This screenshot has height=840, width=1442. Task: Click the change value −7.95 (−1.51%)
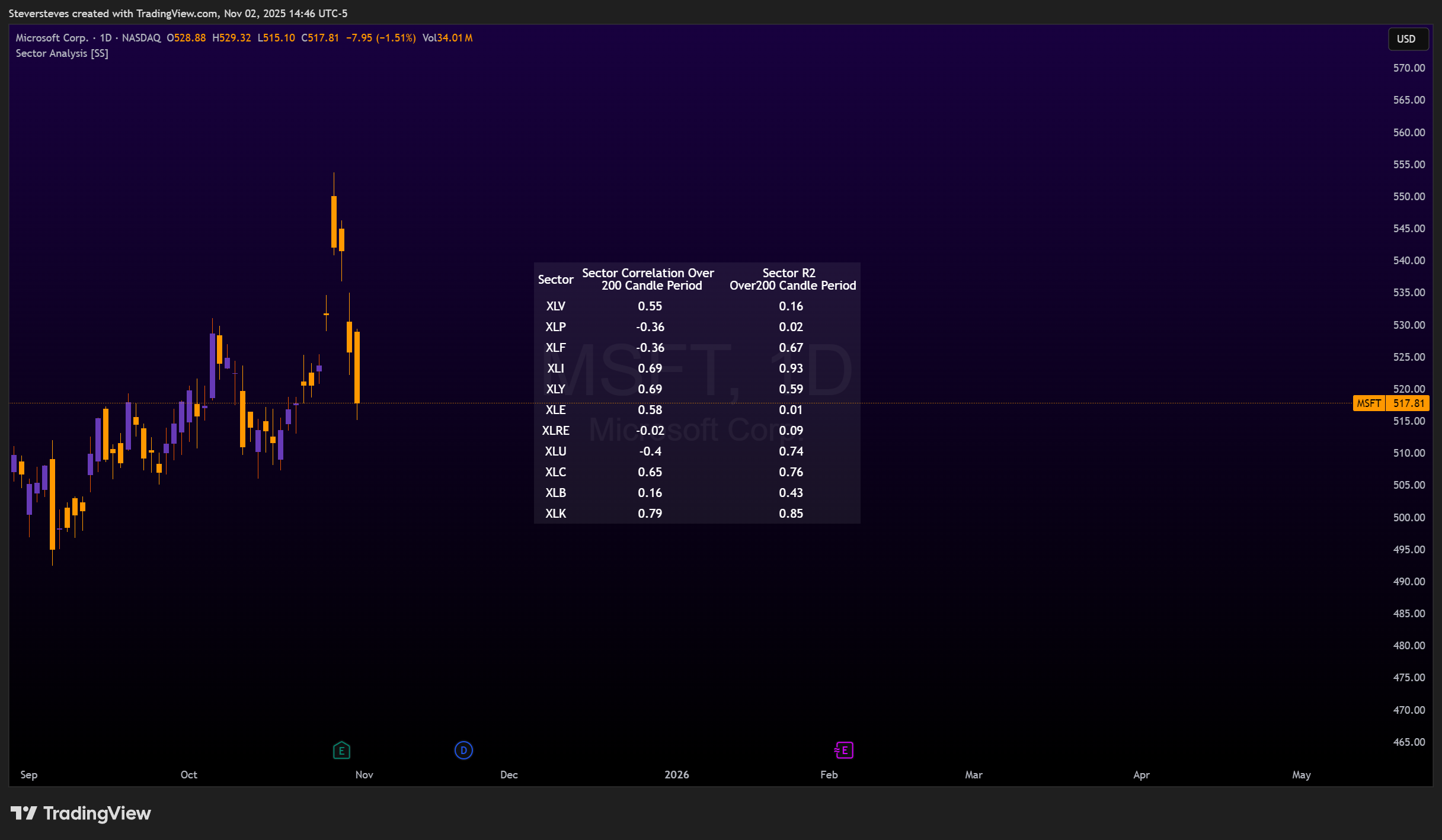click(381, 38)
